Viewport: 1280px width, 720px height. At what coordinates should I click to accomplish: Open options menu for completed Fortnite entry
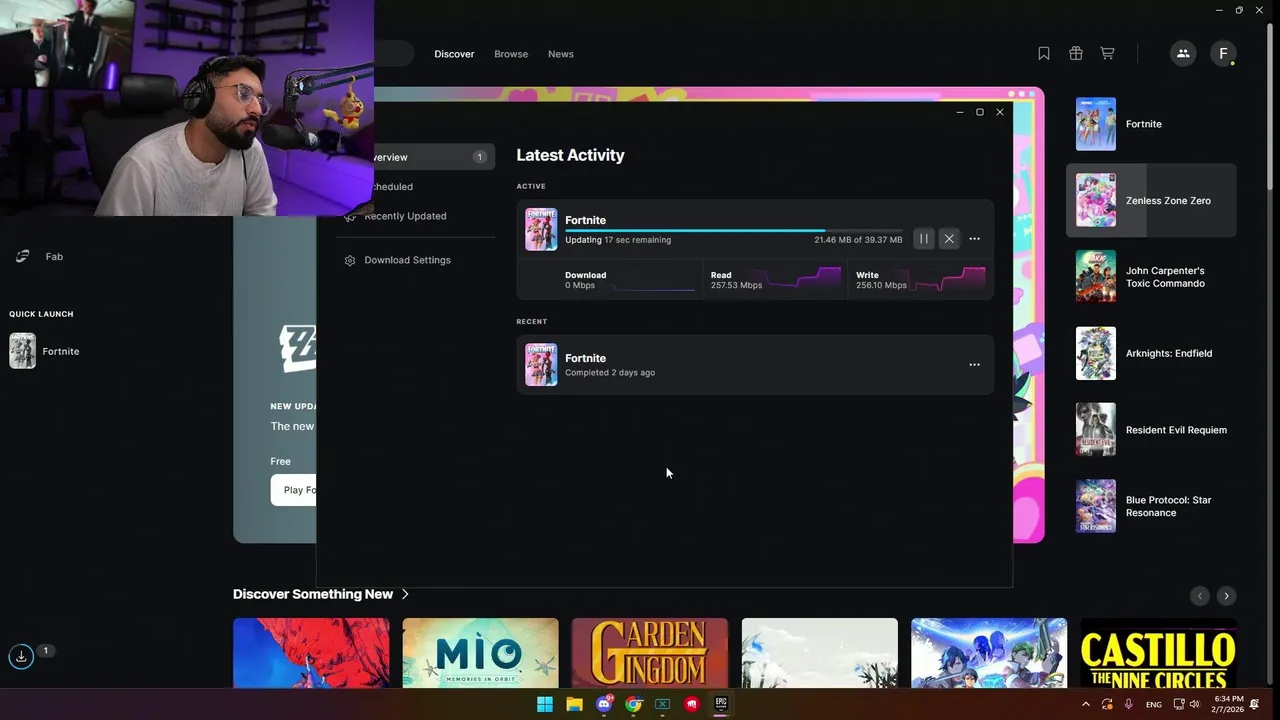coord(974,365)
